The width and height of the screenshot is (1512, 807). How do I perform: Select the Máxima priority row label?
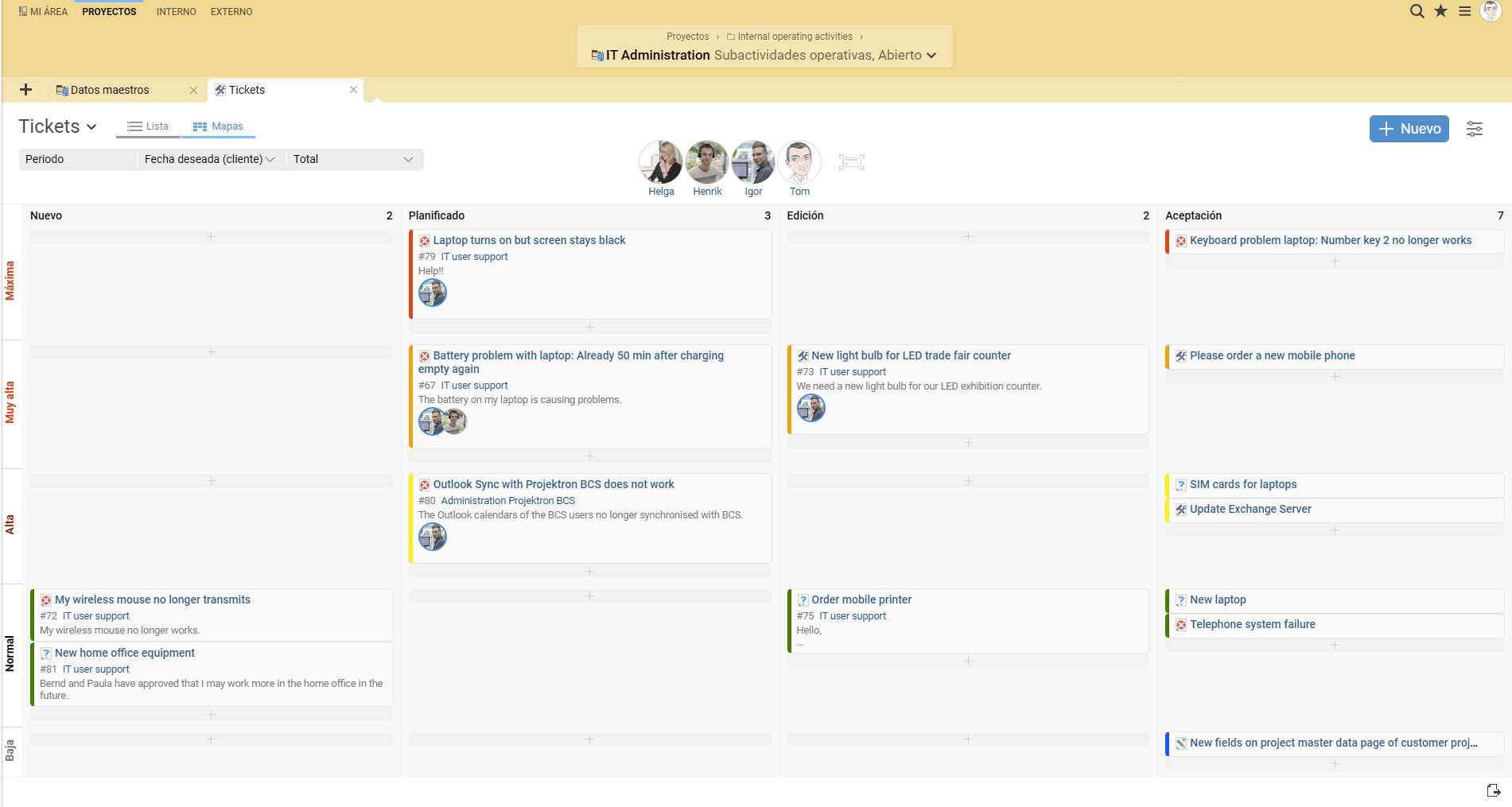[x=10, y=281]
